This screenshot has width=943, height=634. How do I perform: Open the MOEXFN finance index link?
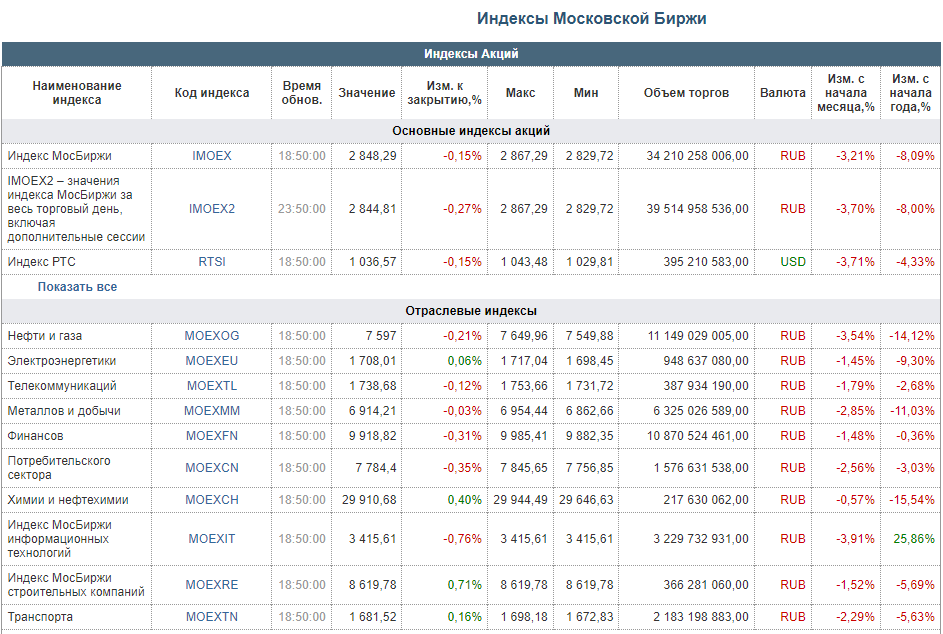coord(212,436)
